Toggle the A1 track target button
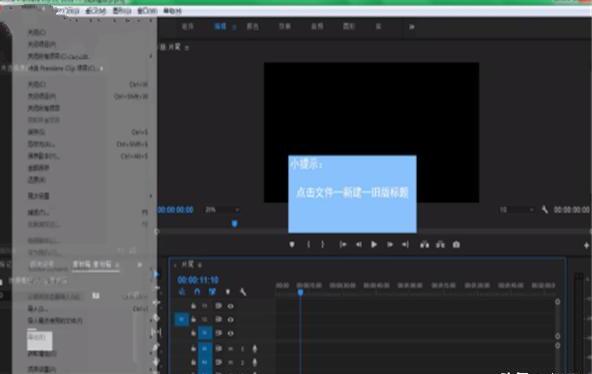 (205, 348)
